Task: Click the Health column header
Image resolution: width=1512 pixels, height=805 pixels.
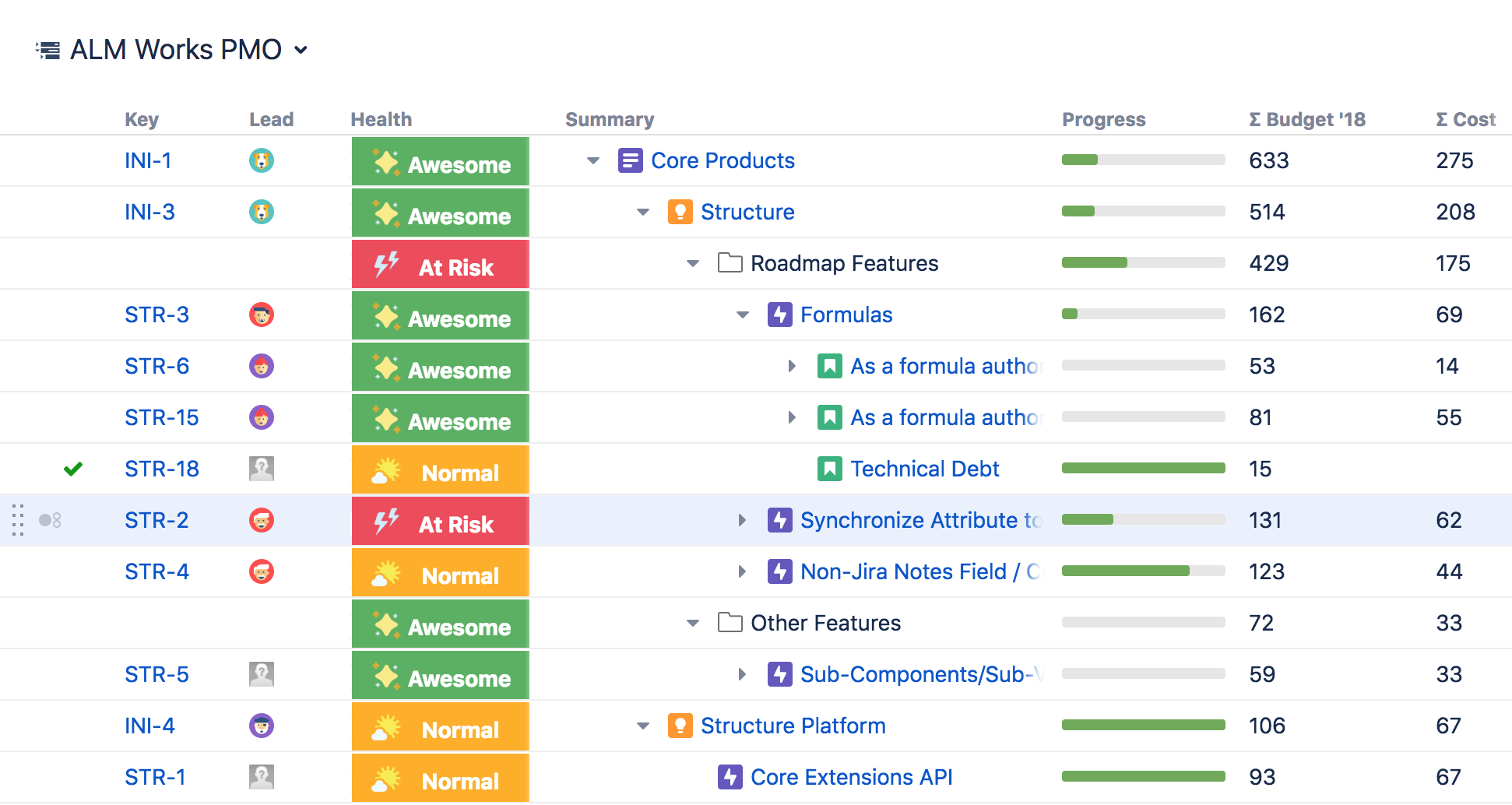Action: (x=381, y=119)
